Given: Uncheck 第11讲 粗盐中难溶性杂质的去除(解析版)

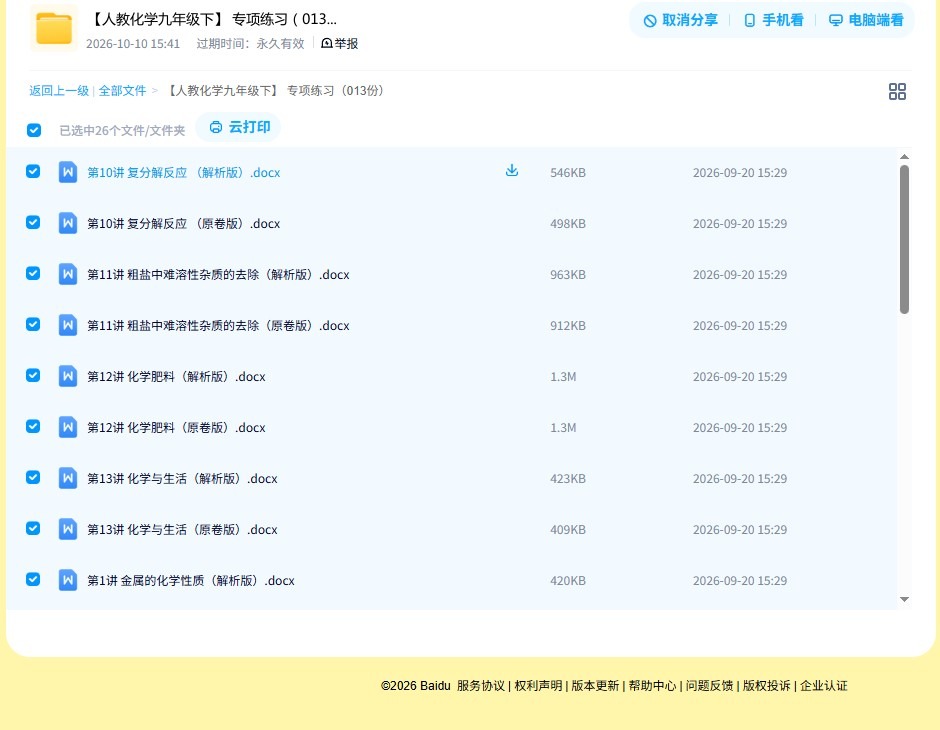Looking at the screenshot, I should (33, 273).
